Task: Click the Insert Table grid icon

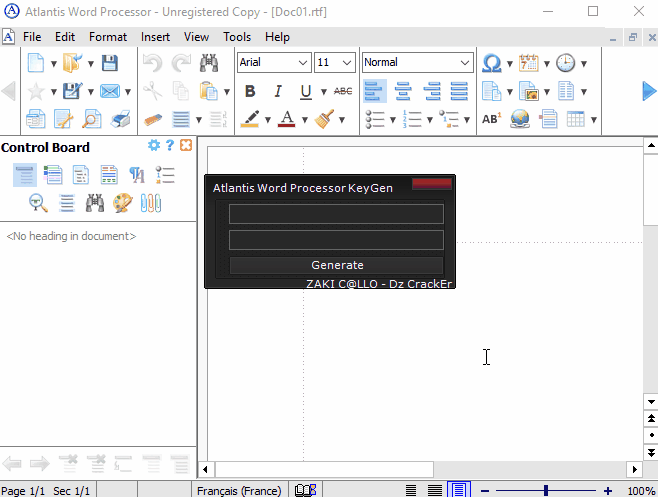Action: coord(575,119)
